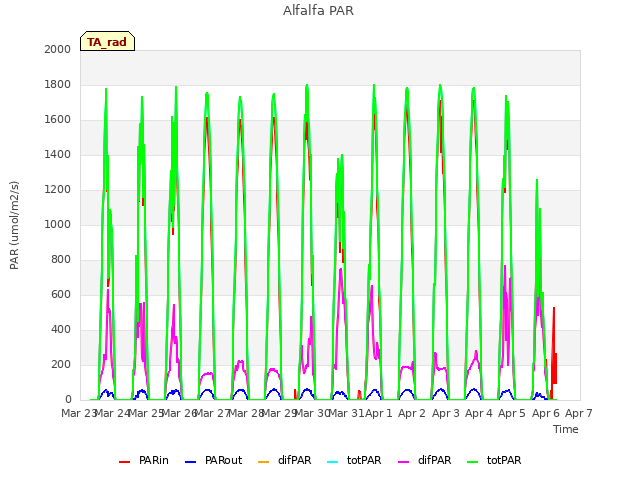This screenshot has height=480, width=640.
Task: Select the difPAR label beside the orange swatch
Action: [294, 460]
